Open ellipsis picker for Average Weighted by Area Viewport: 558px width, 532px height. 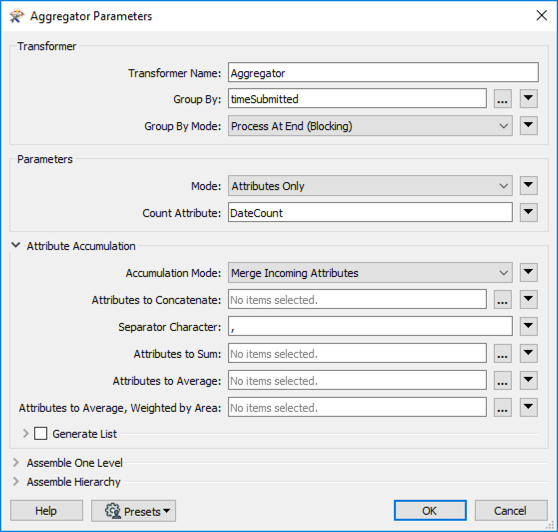(x=502, y=407)
